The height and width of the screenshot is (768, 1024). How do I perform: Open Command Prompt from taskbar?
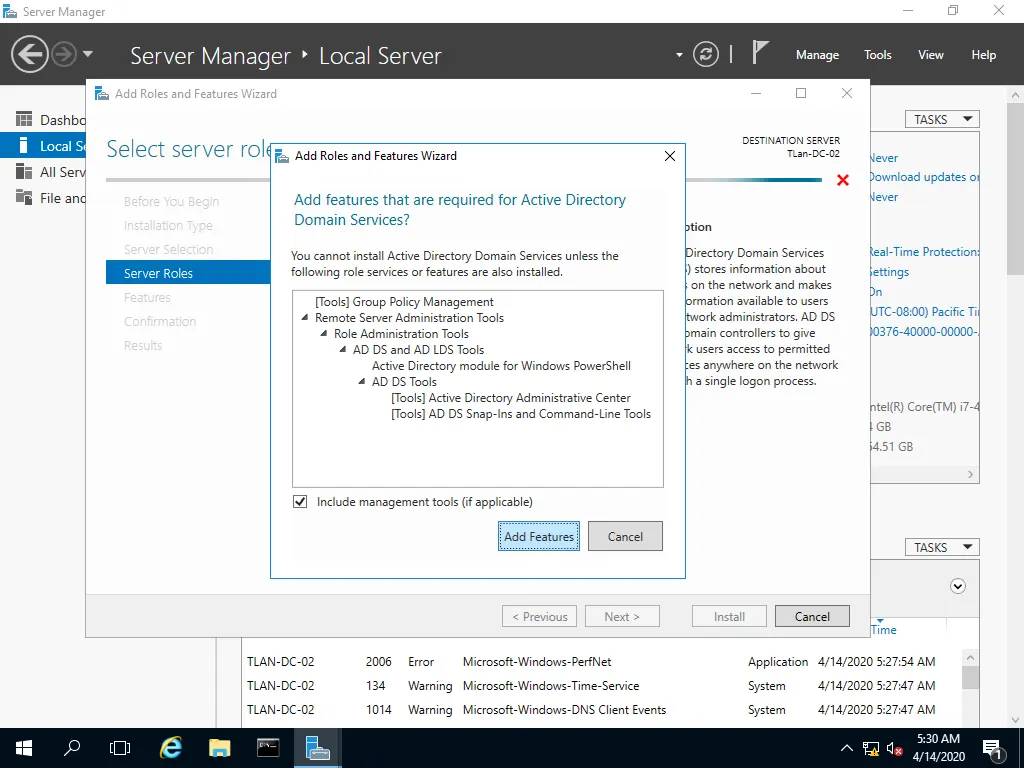click(x=268, y=748)
